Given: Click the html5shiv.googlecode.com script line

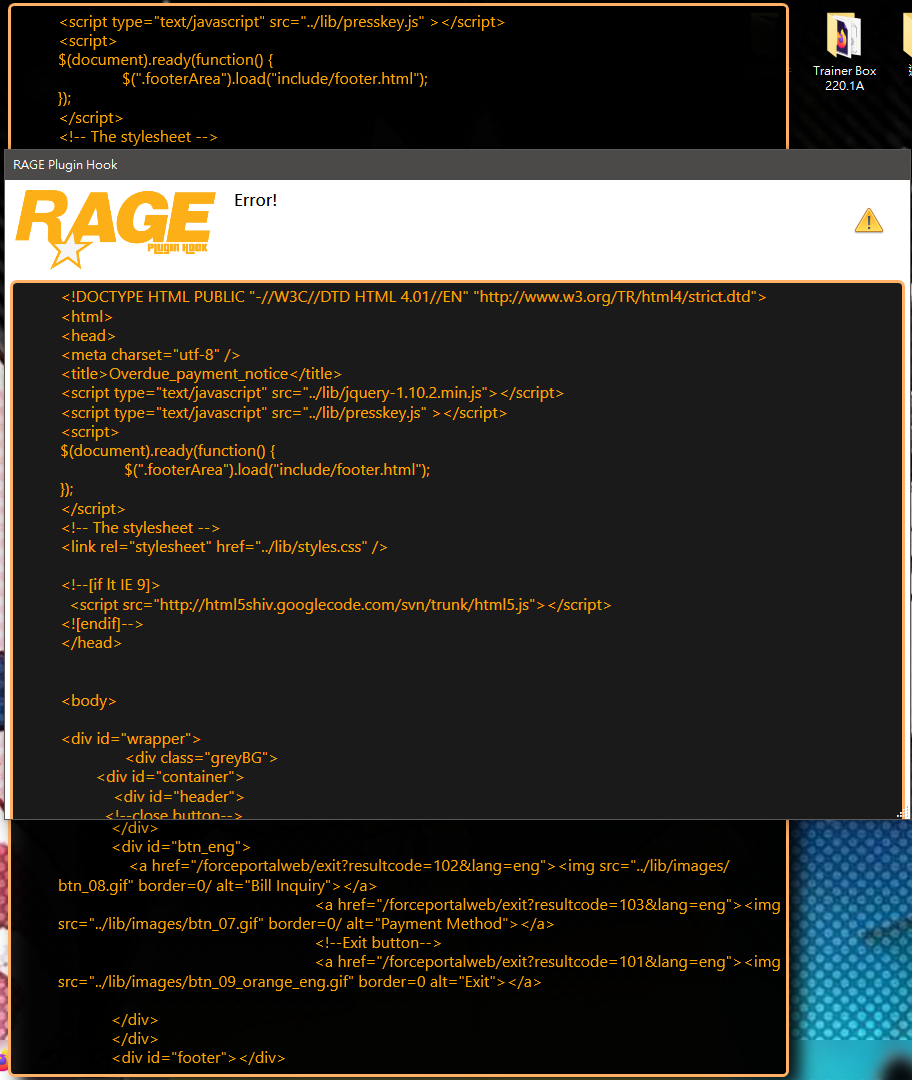Looking at the screenshot, I should [x=340, y=605].
